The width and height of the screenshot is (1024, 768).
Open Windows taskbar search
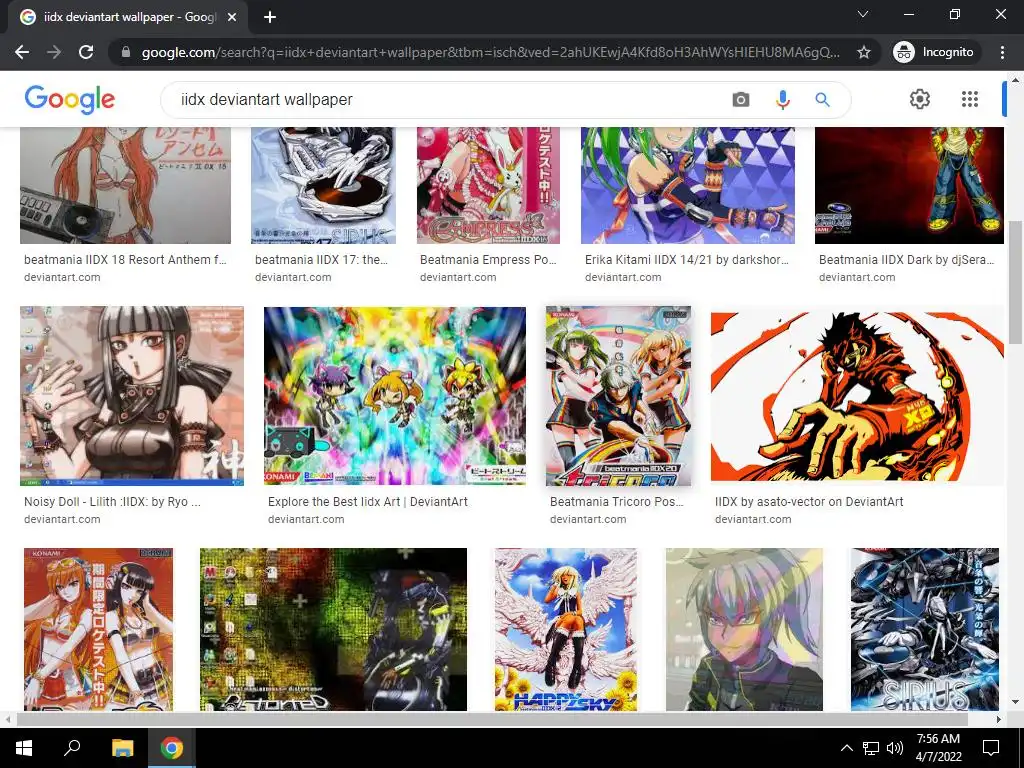click(72, 748)
